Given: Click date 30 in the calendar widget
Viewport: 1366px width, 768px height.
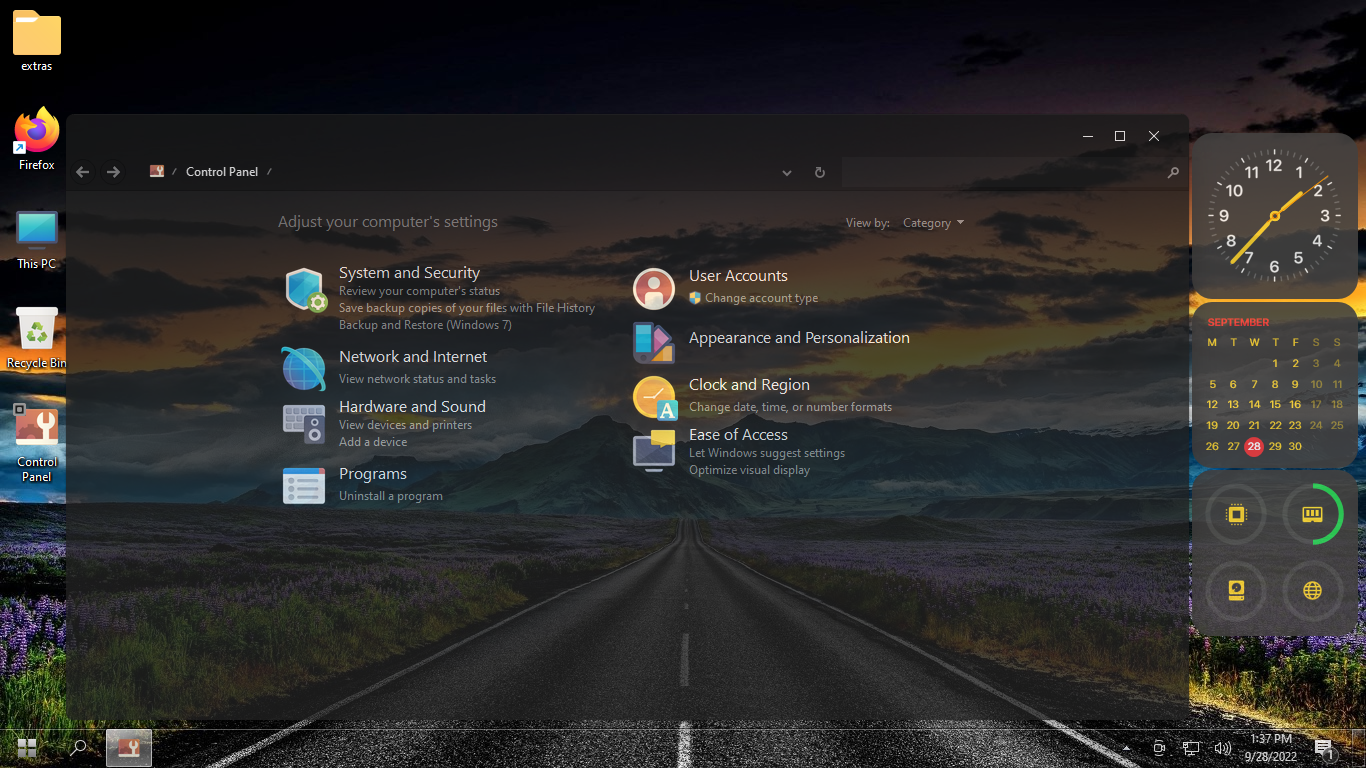Looking at the screenshot, I should point(1295,447).
